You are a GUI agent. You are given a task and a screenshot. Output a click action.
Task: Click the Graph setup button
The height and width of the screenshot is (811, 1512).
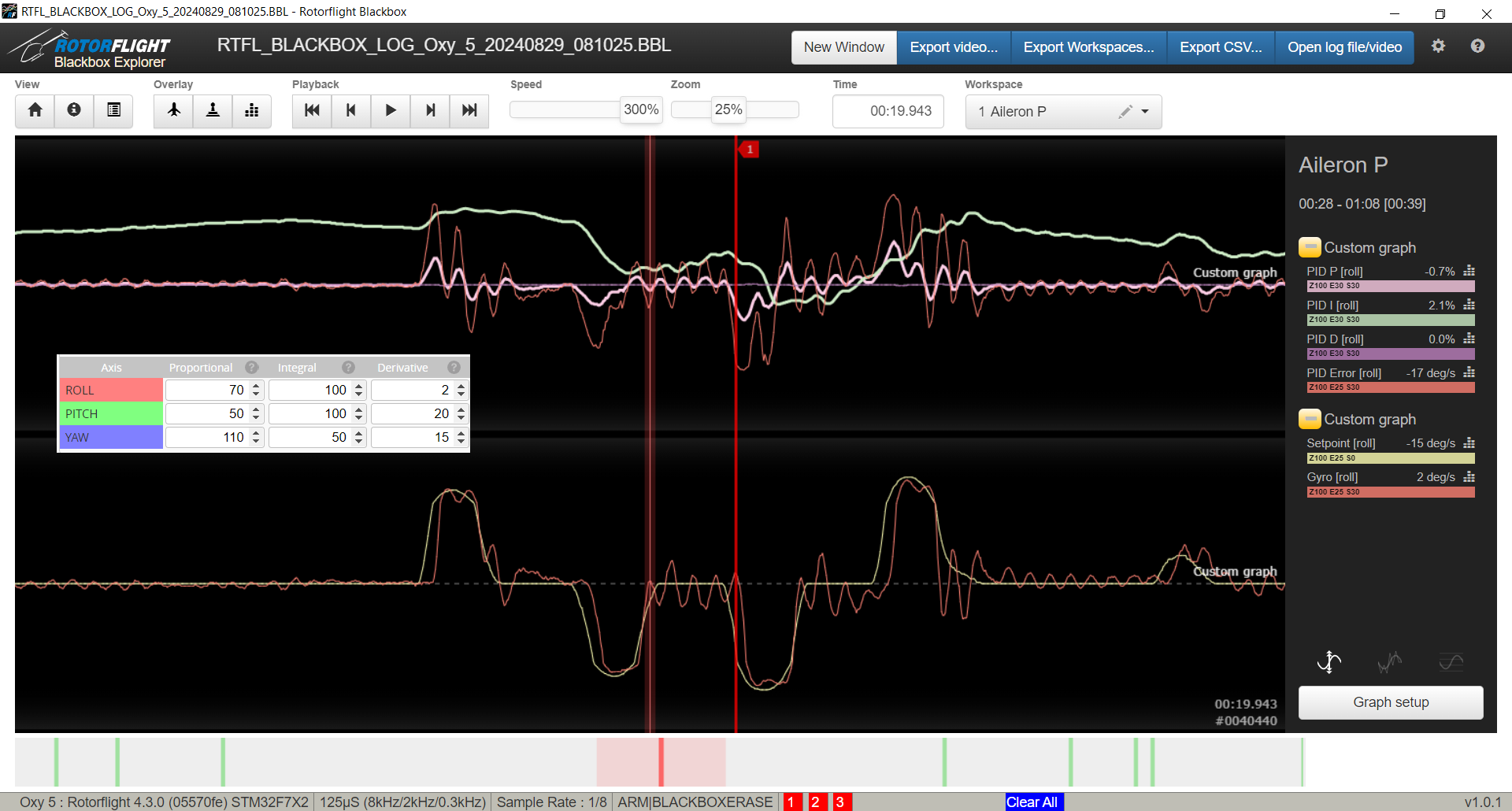[x=1390, y=702]
